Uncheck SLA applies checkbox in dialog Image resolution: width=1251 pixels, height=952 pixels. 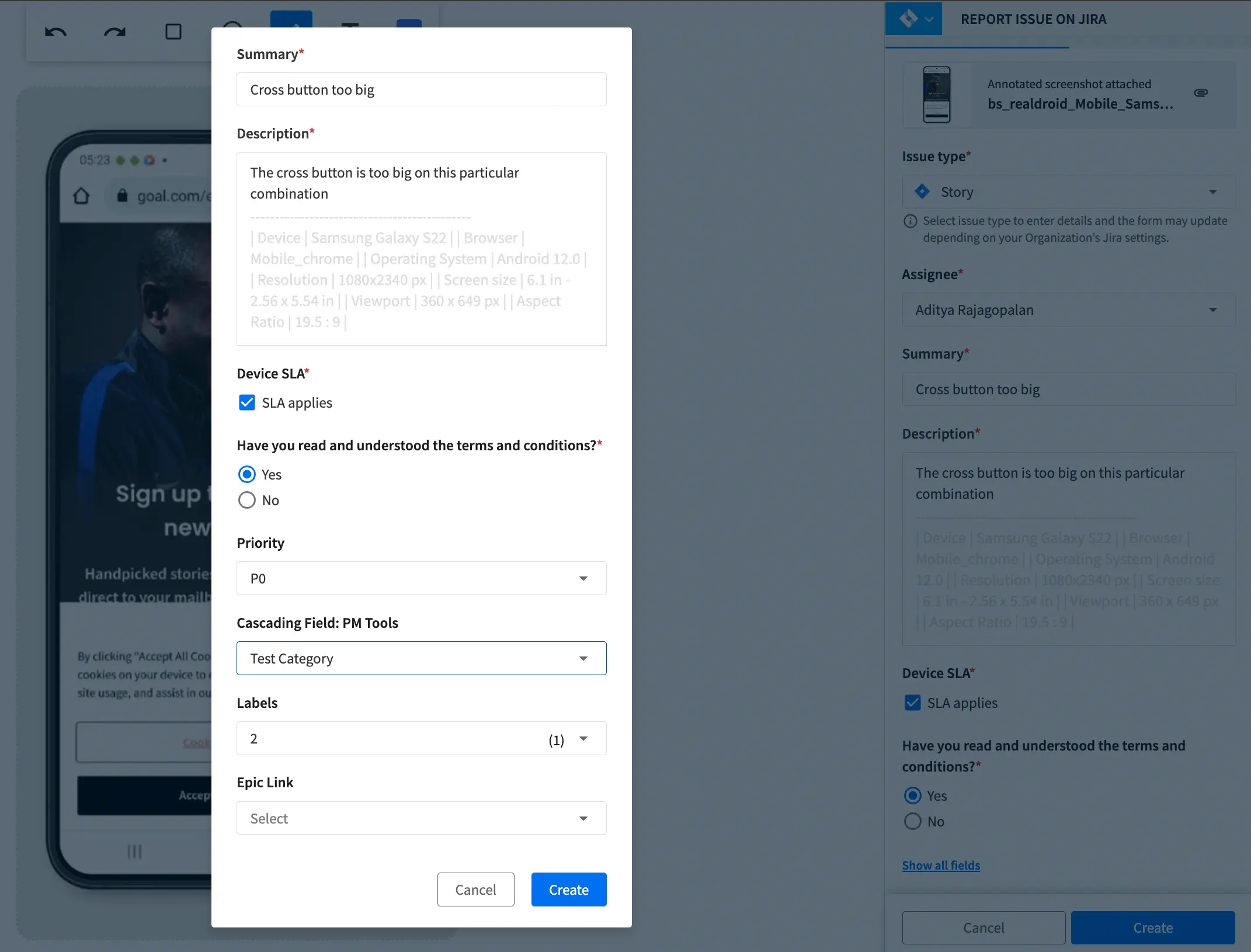click(247, 403)
